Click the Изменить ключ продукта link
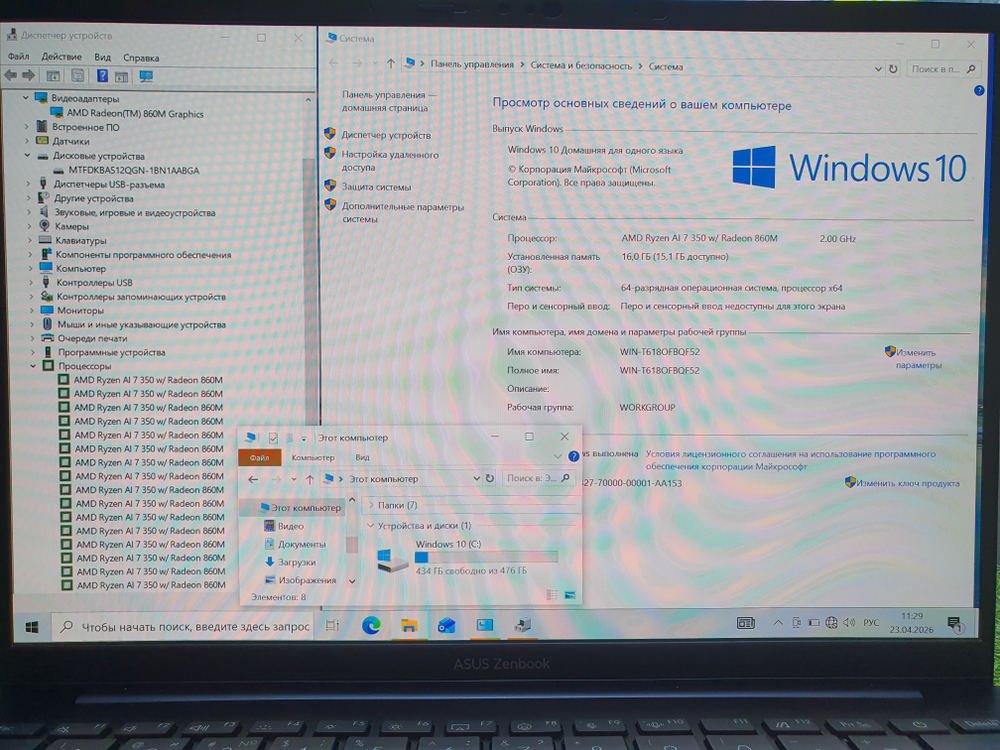 907,483
